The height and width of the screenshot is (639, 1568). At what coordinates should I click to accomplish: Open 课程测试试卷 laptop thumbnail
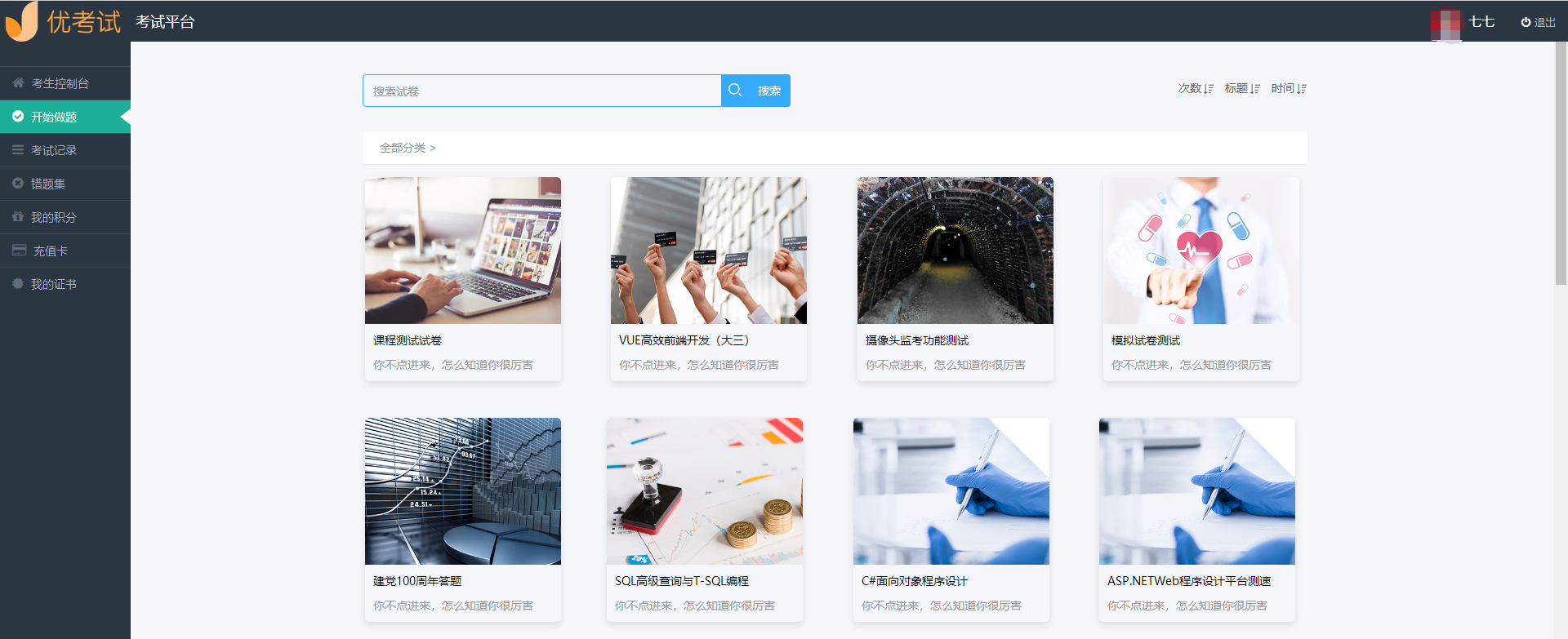(463, 251)
